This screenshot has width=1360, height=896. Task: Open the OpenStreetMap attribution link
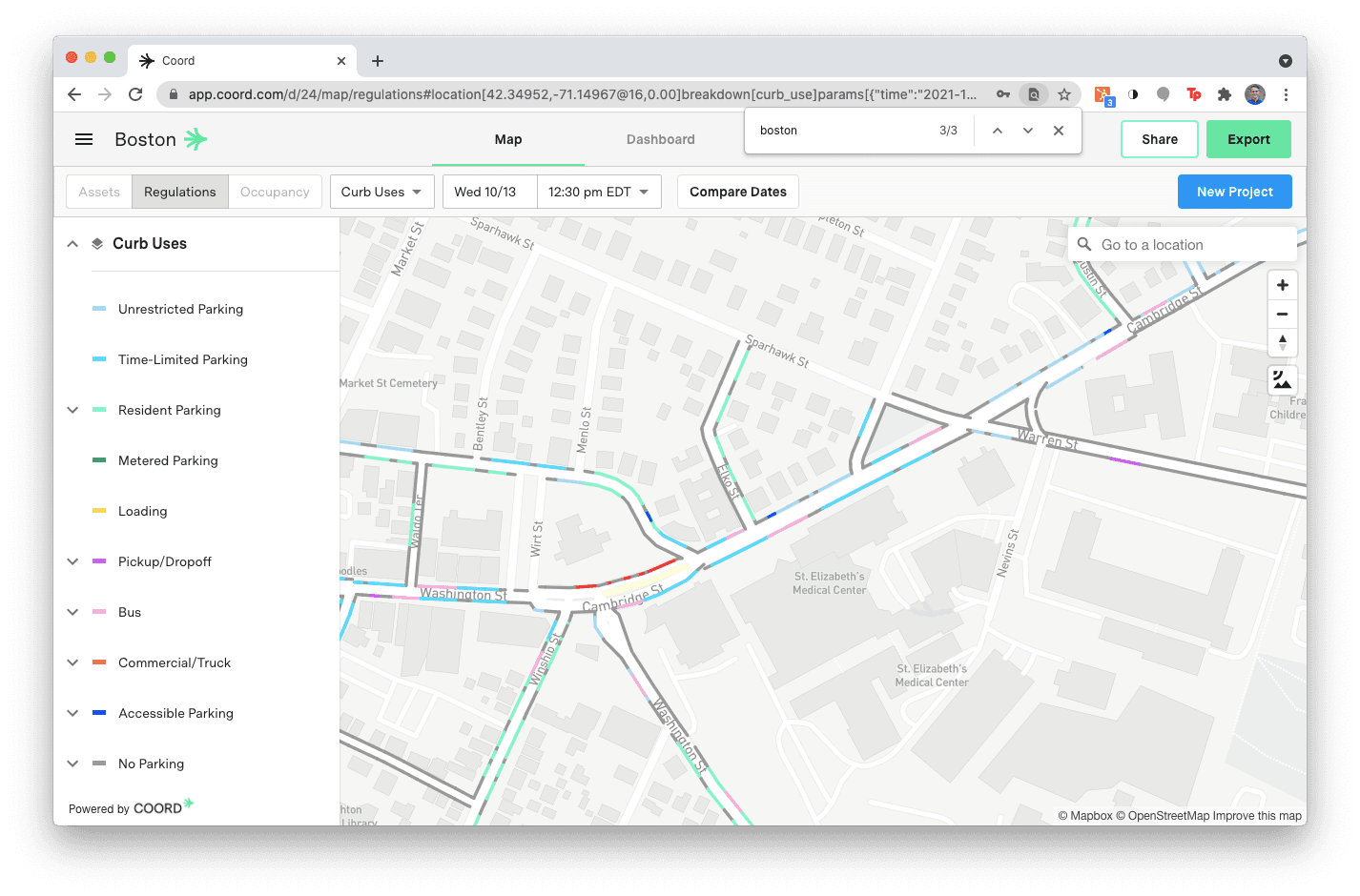coord(1162,816)
